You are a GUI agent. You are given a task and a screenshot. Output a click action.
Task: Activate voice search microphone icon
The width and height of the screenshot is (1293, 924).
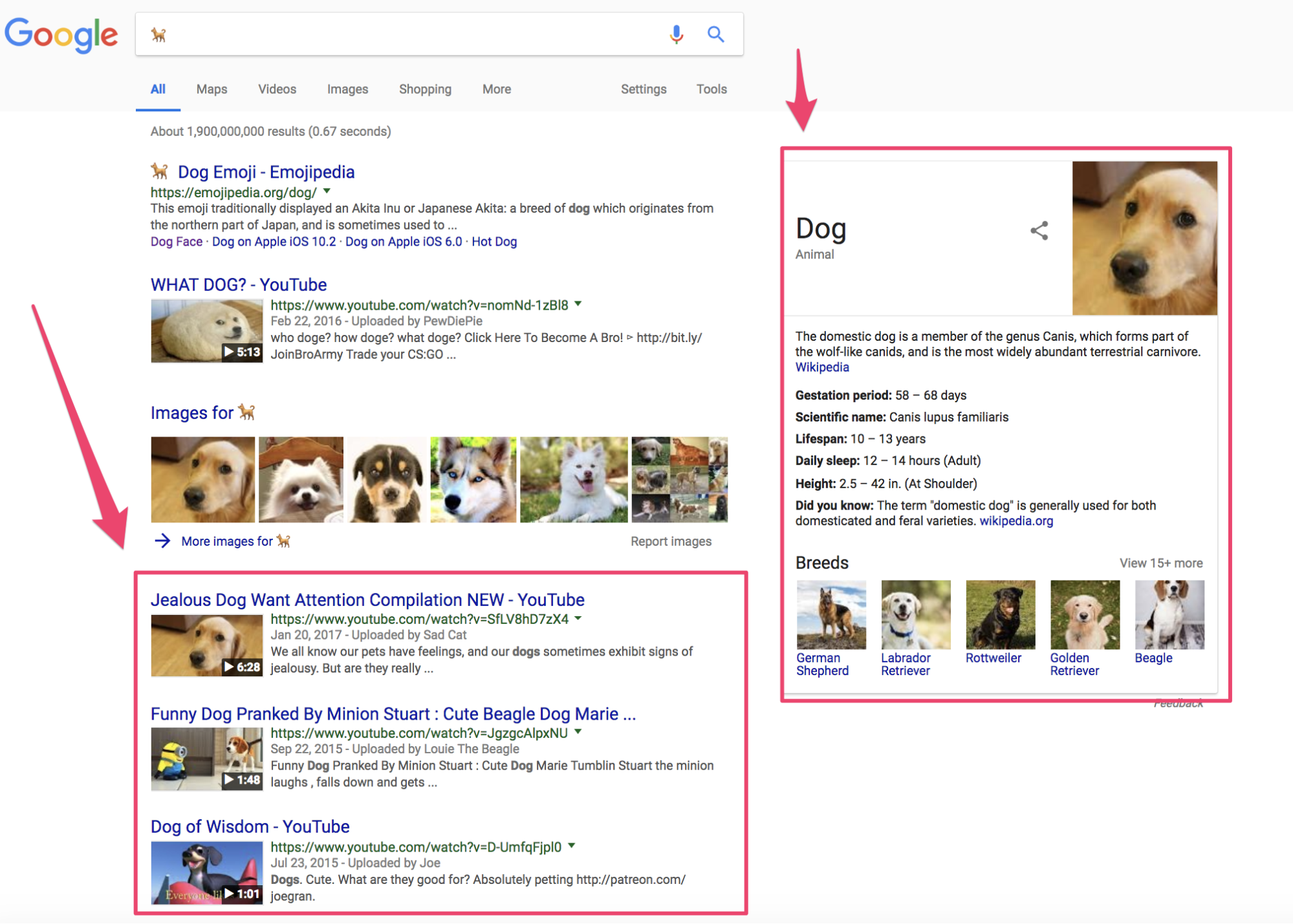click(x=677, y=34)
